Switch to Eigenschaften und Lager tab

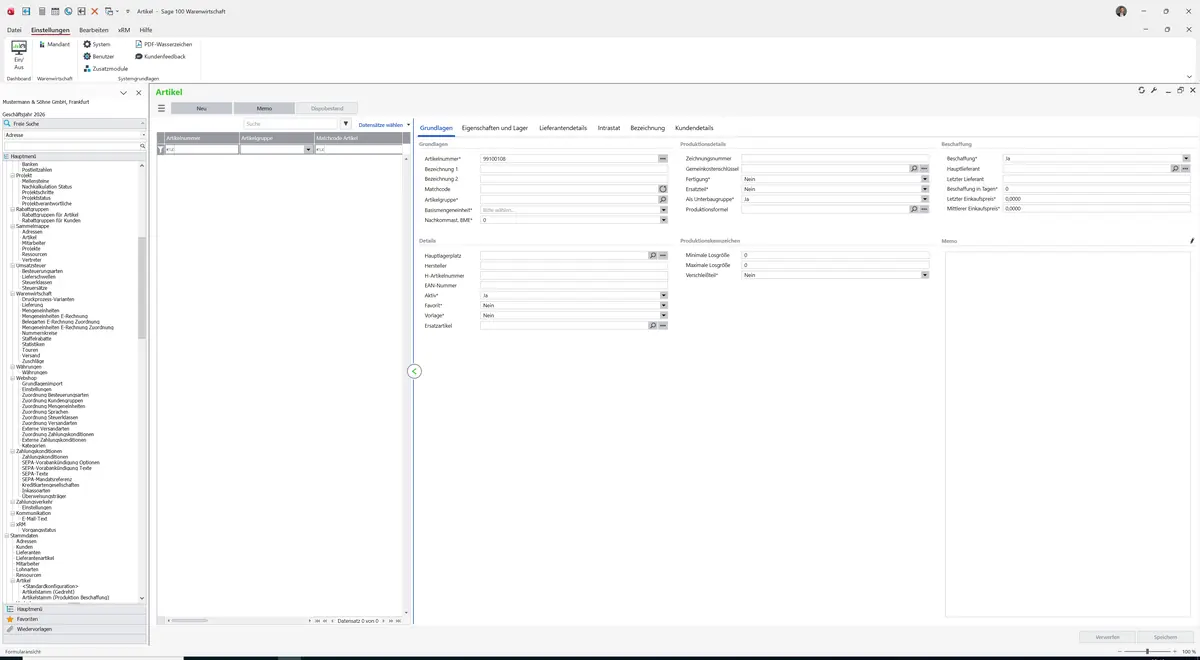coord(495,128)
